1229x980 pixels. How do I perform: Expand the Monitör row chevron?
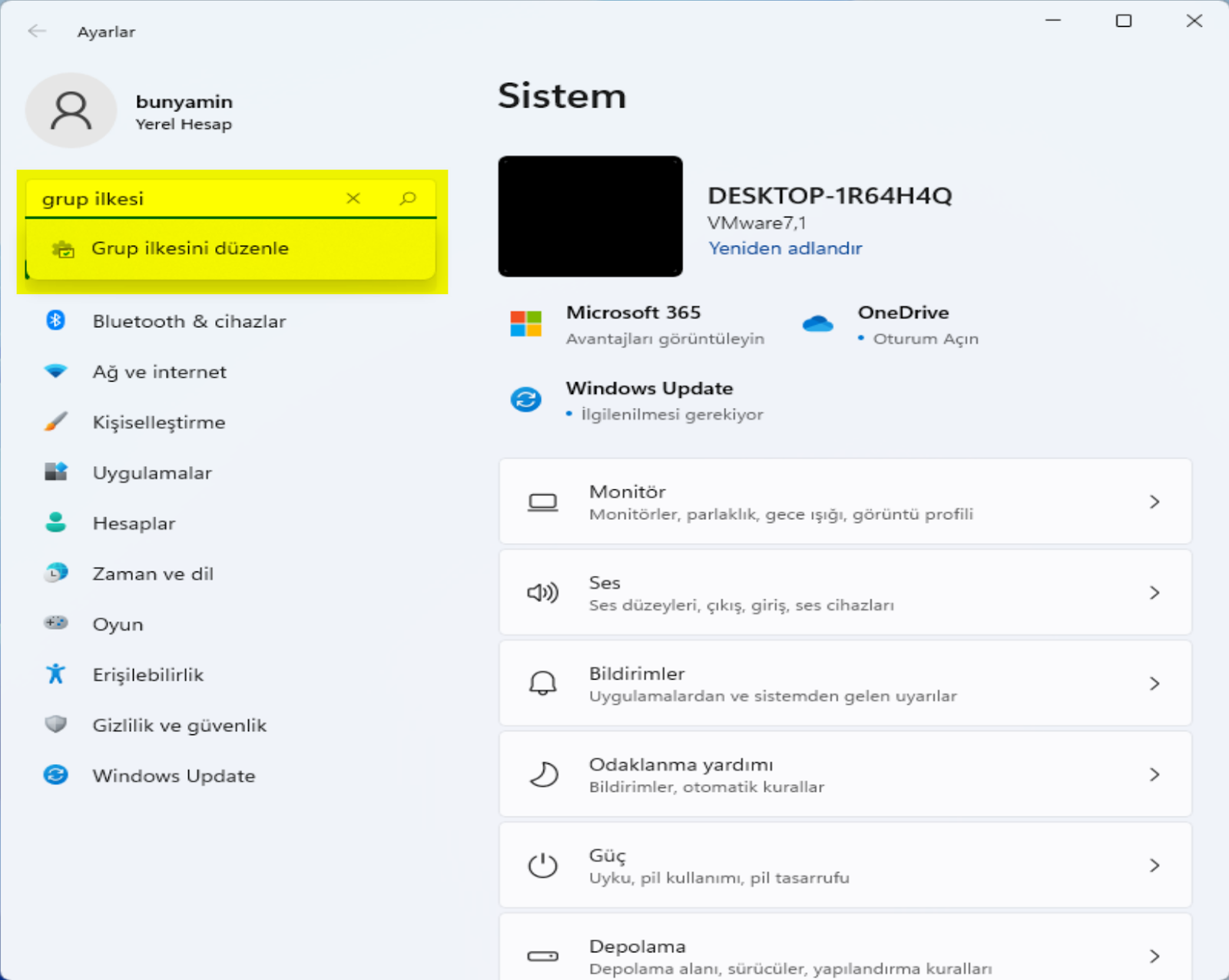coord(1154,502)
